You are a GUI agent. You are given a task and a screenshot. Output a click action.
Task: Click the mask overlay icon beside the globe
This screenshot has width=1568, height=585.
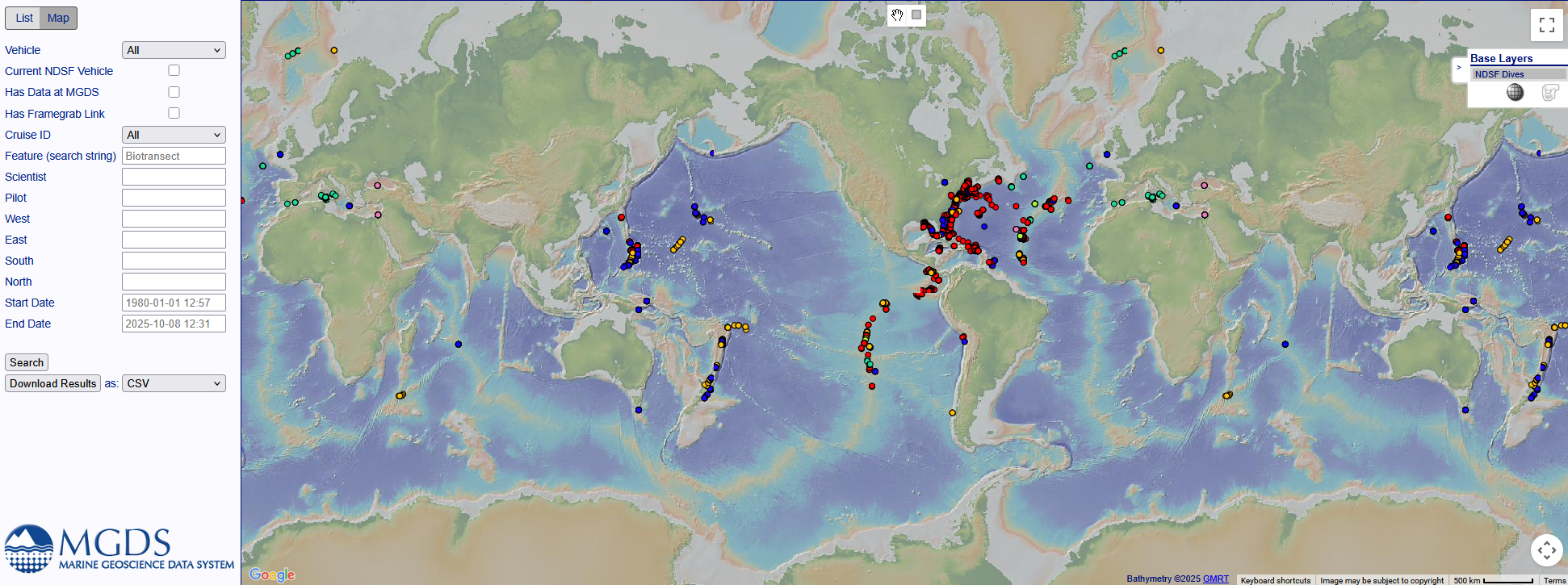(1549, 93)
